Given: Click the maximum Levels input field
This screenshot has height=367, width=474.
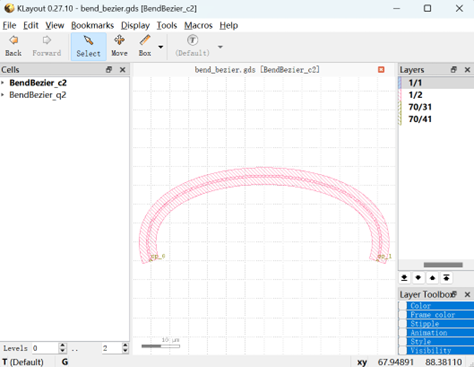Looking at the screenshot, I should coord(111,348).
